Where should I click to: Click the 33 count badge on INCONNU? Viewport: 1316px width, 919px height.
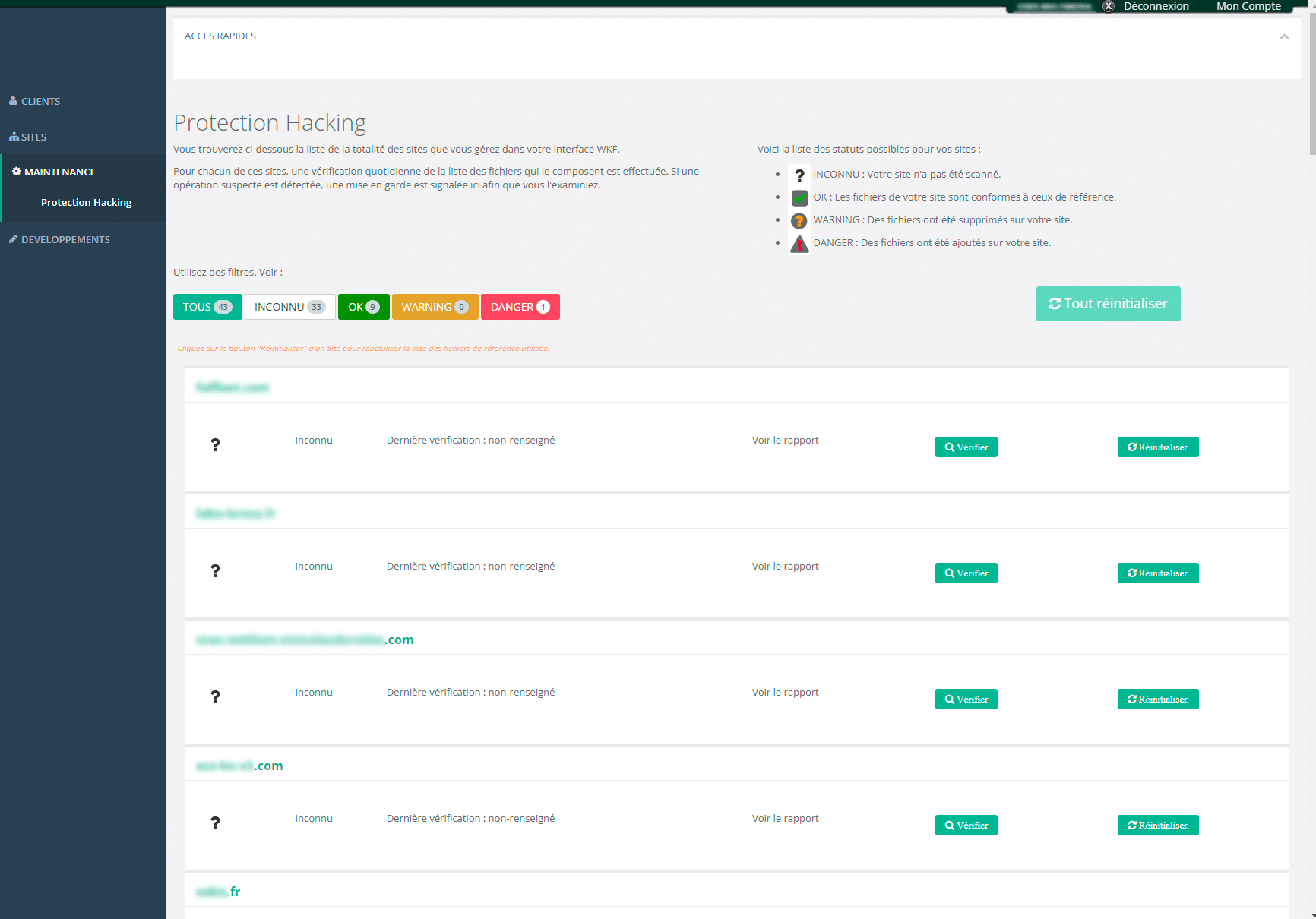pos(316,307)
